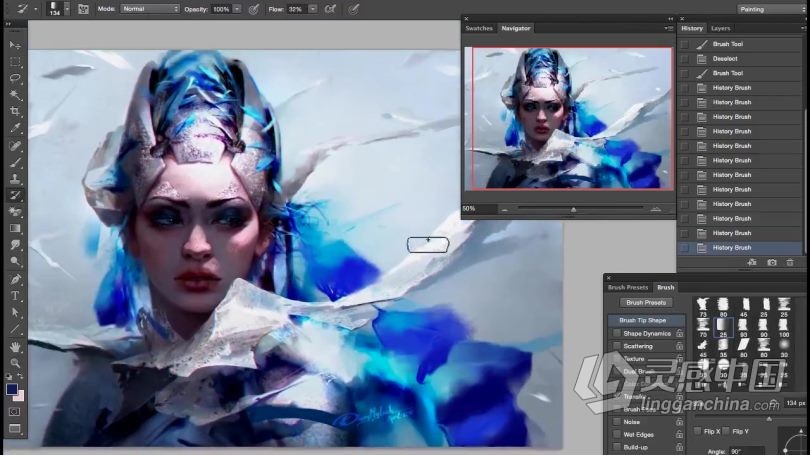The image size is (810, 455).
Task: Open the blending Mode dropdown
Action: pyautogui.click(x=150, y=9)
